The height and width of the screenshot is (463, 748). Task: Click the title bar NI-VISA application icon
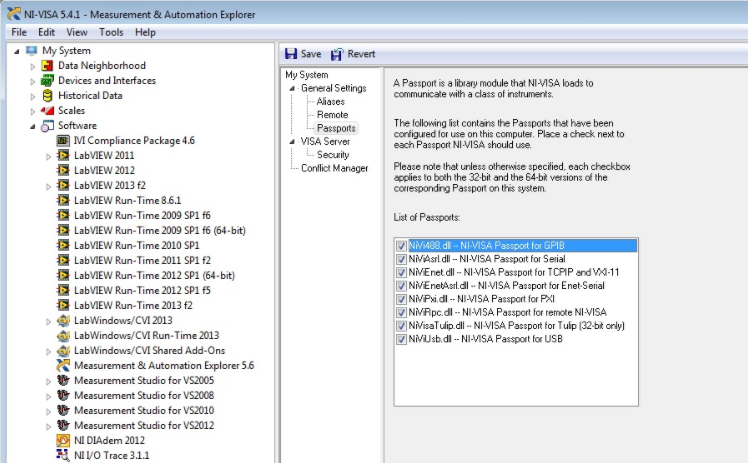14,14
